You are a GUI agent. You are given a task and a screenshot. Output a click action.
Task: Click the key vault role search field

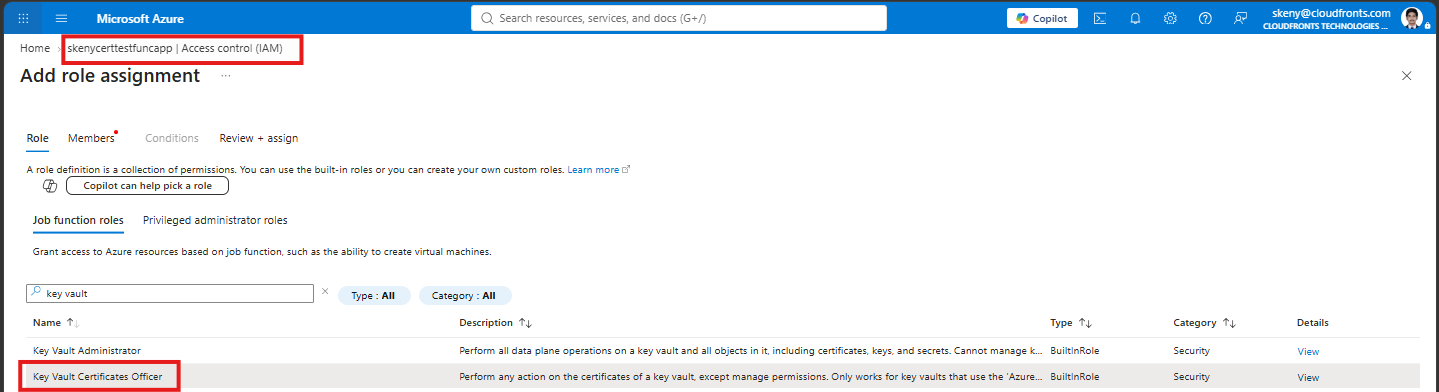tap(170, 294)
